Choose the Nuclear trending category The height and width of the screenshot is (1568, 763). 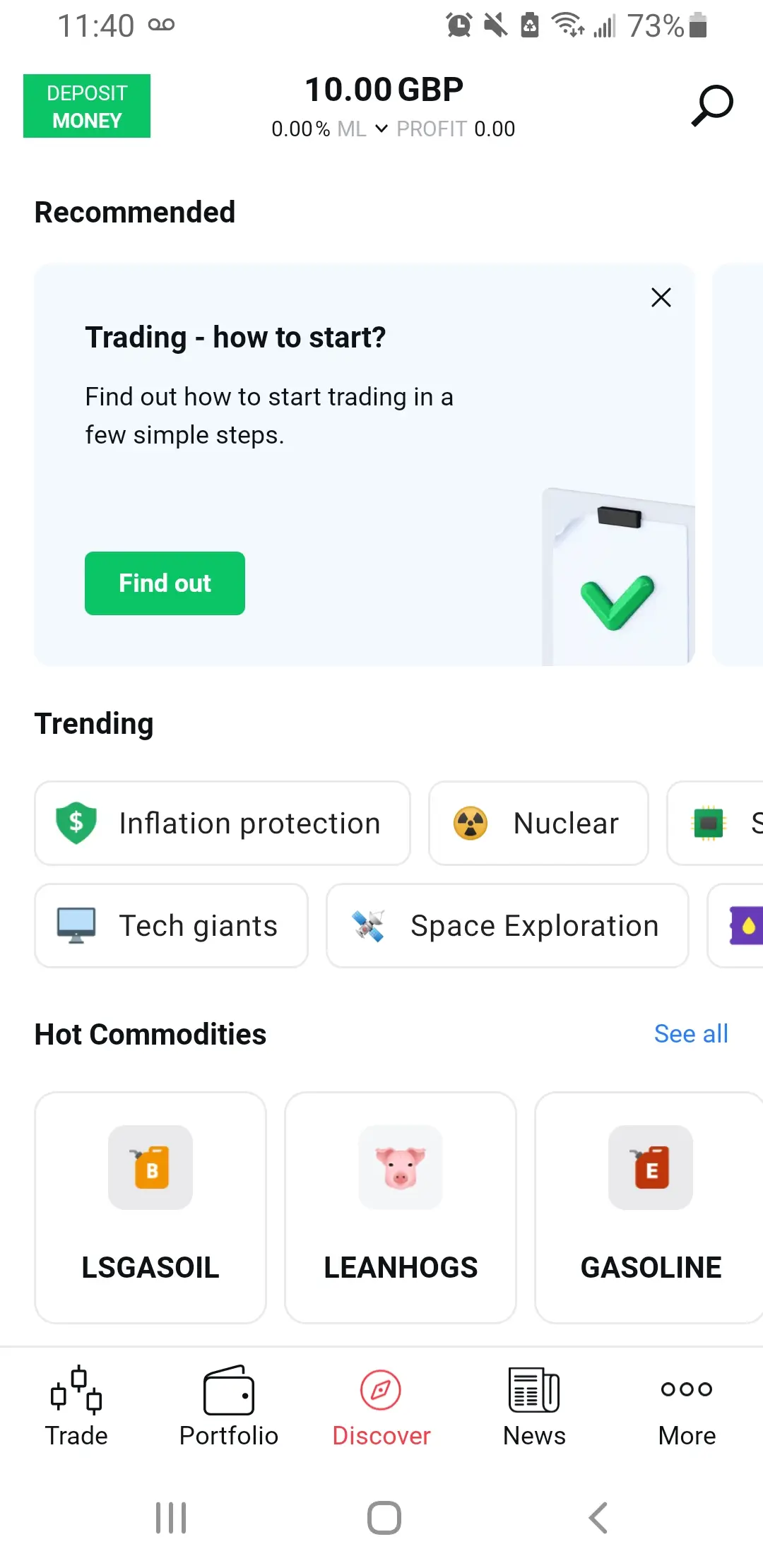[x=538, y=823]
